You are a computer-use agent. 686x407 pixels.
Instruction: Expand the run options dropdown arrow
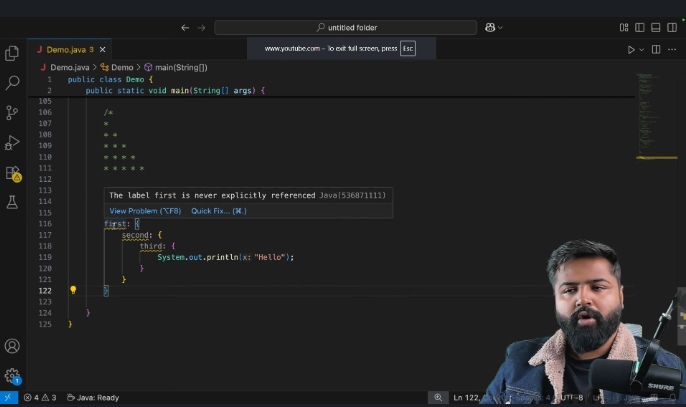(x=641, y=50)
